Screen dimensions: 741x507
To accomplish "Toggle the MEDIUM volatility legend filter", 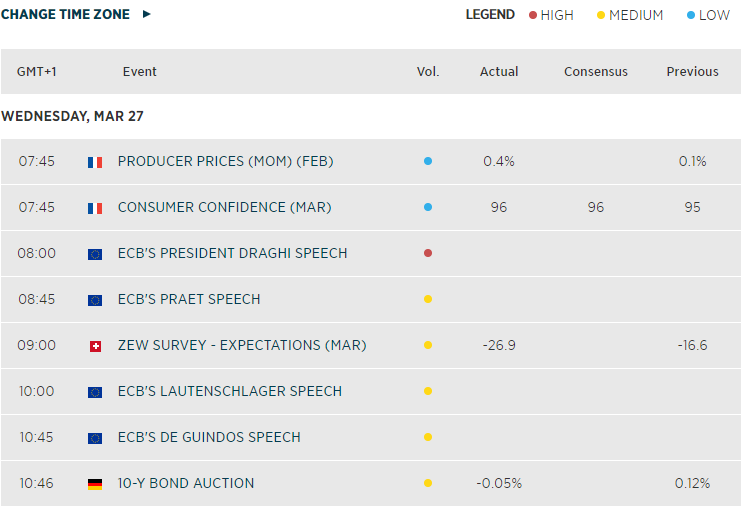I will coord(629,15).
